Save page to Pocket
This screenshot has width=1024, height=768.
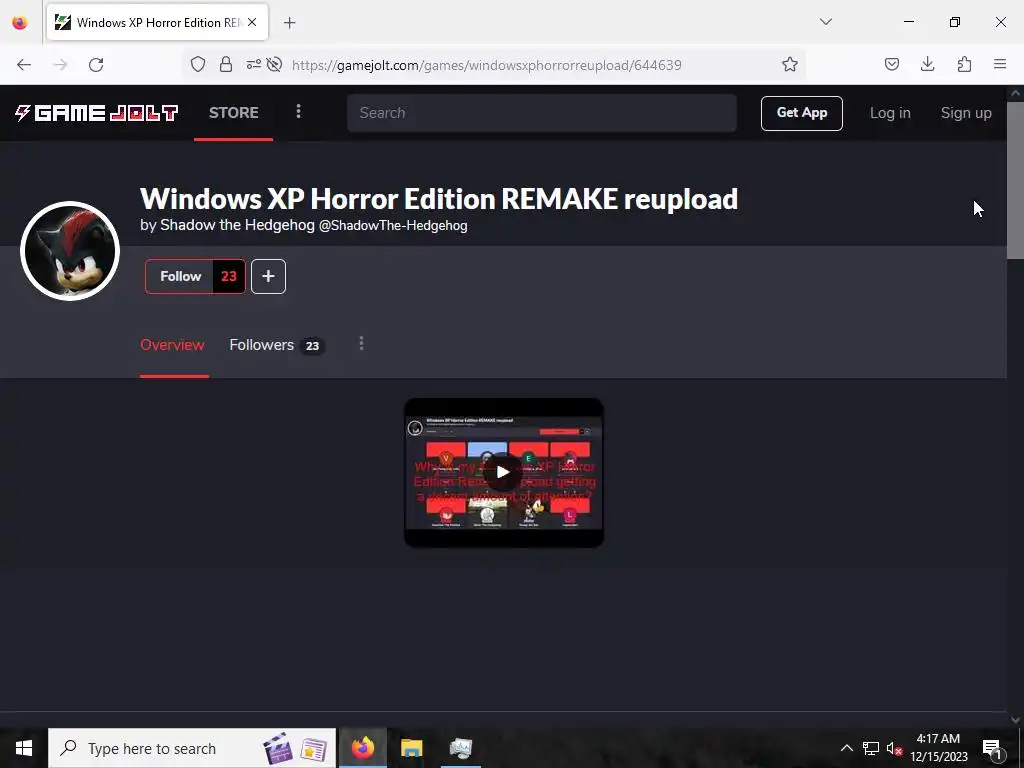pyautogui.click(x=891, y=64)
